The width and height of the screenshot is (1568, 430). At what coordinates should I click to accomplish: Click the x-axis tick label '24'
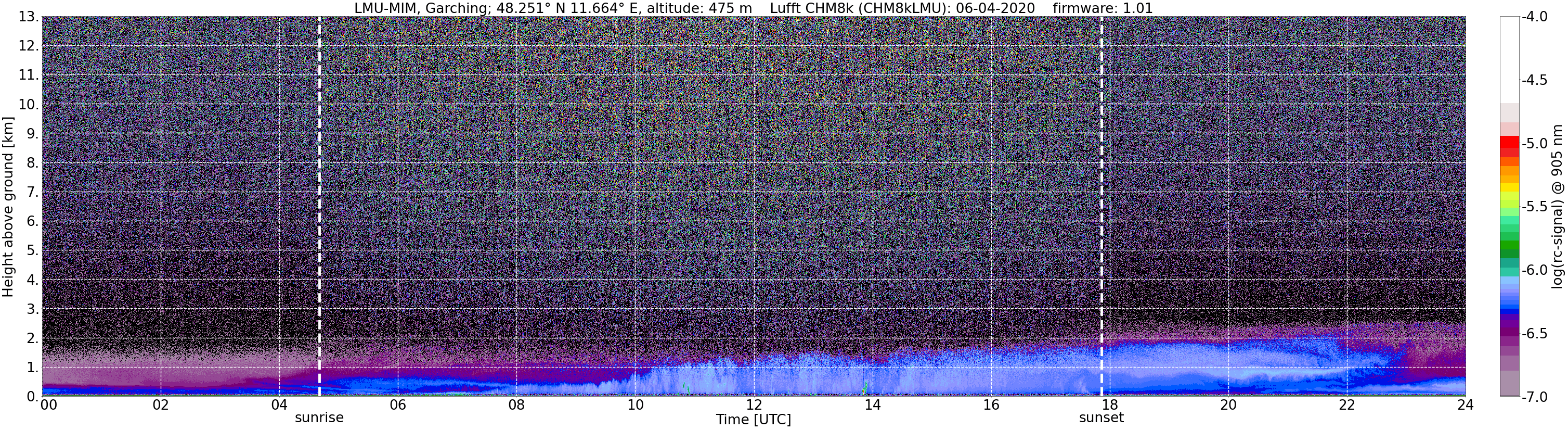1465,405
